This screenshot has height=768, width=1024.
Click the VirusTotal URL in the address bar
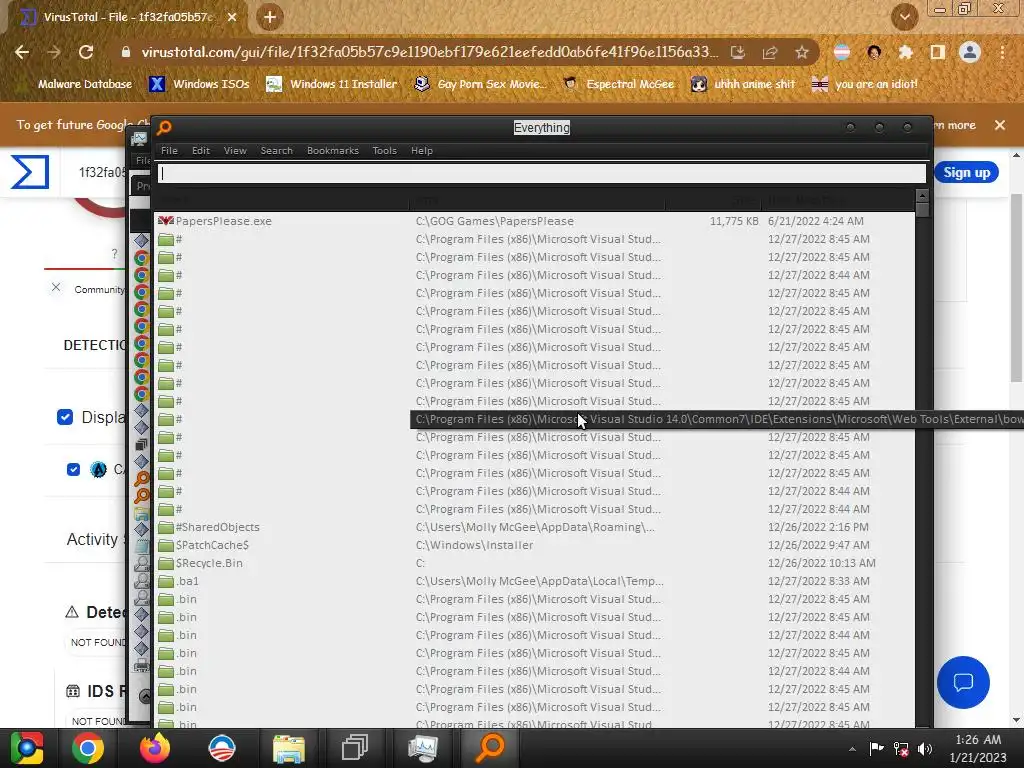pyautogui.click(x=430, y=52)
